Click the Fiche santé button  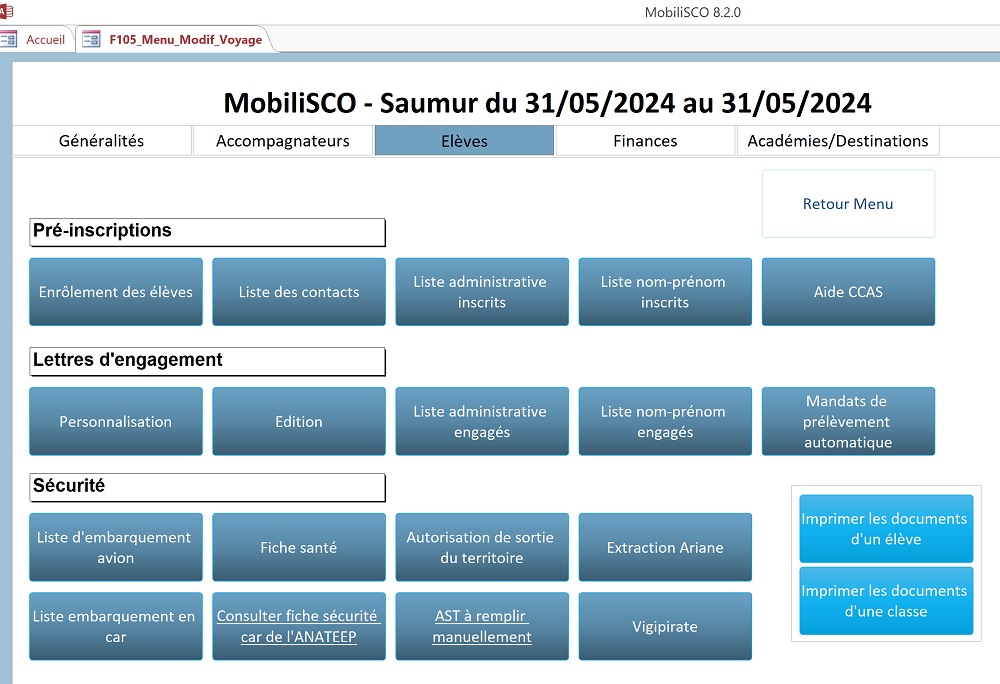(x=299, y=548)
